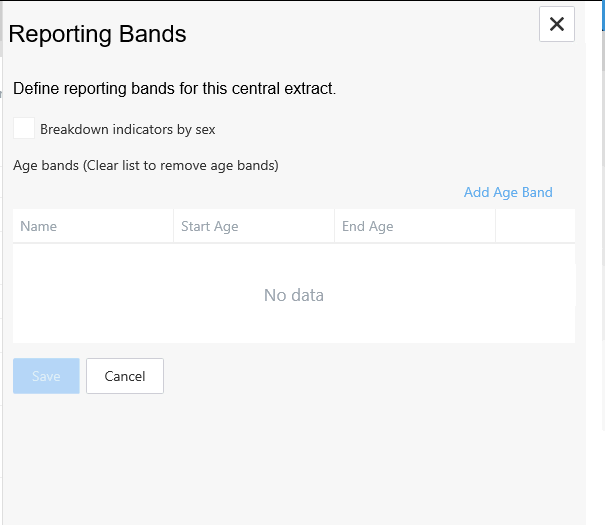The width and height of the screenshot is (605, 525).
Task: Click the 'Breakdown indicators by sex' label
Action: (127, 129)
